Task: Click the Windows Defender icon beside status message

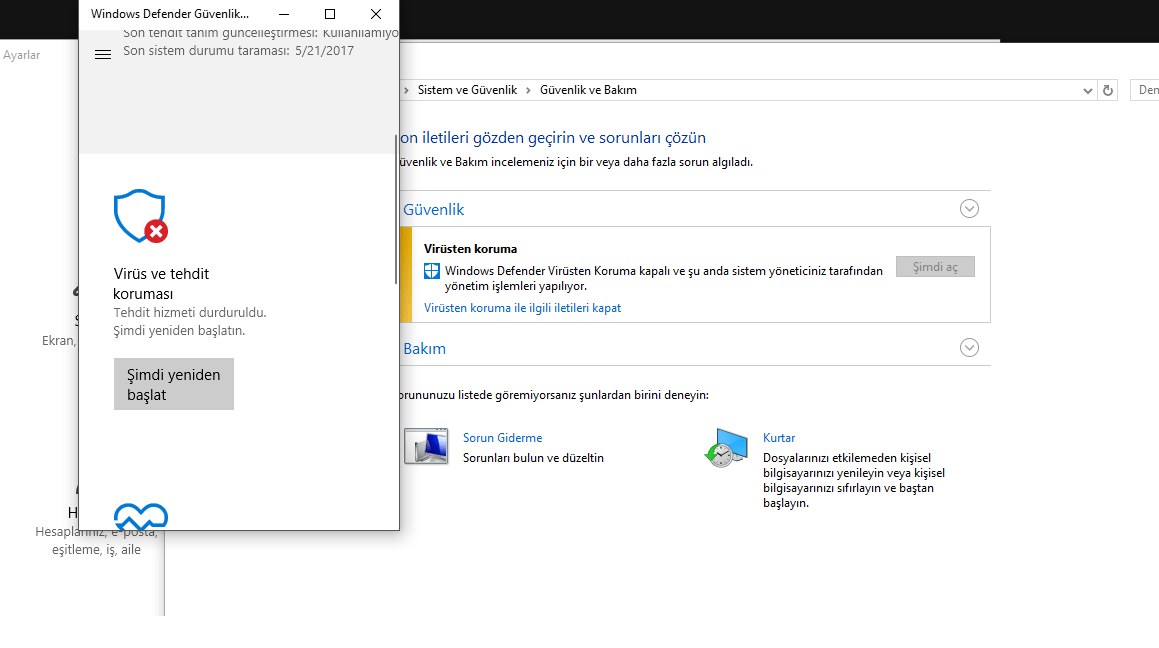Action: coord(432,271)
